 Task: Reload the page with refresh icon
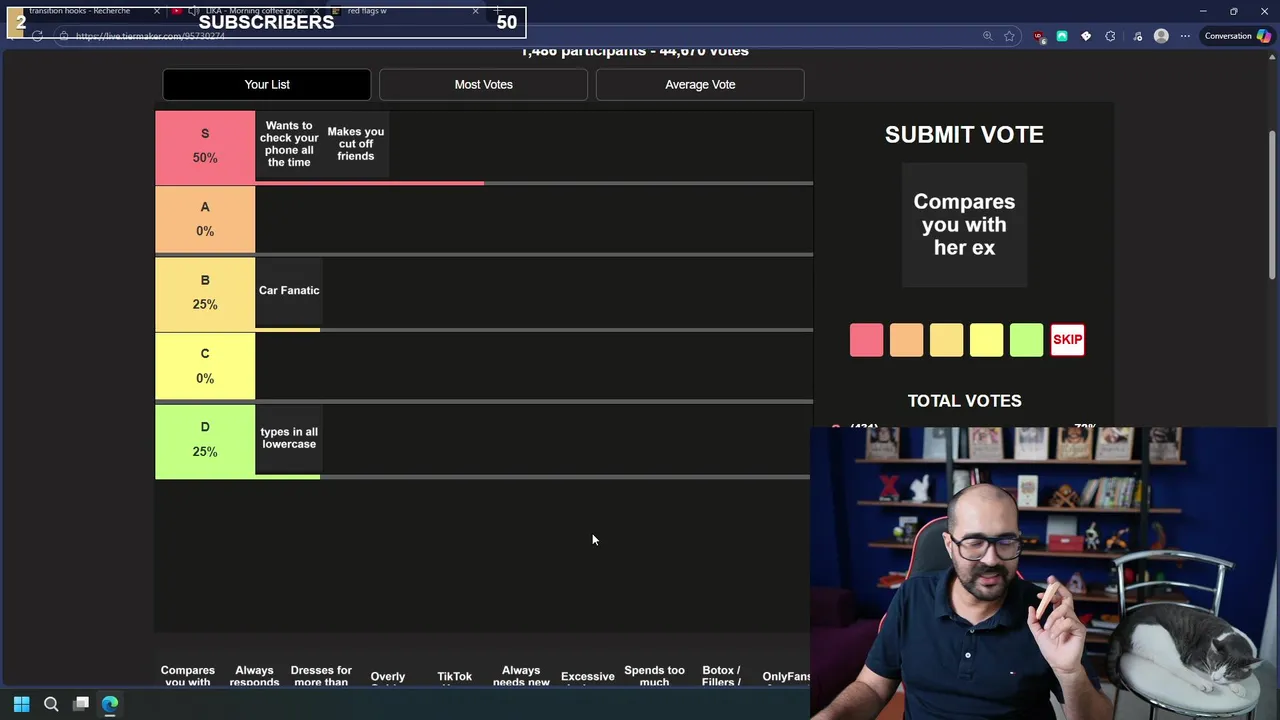point(37,36)
